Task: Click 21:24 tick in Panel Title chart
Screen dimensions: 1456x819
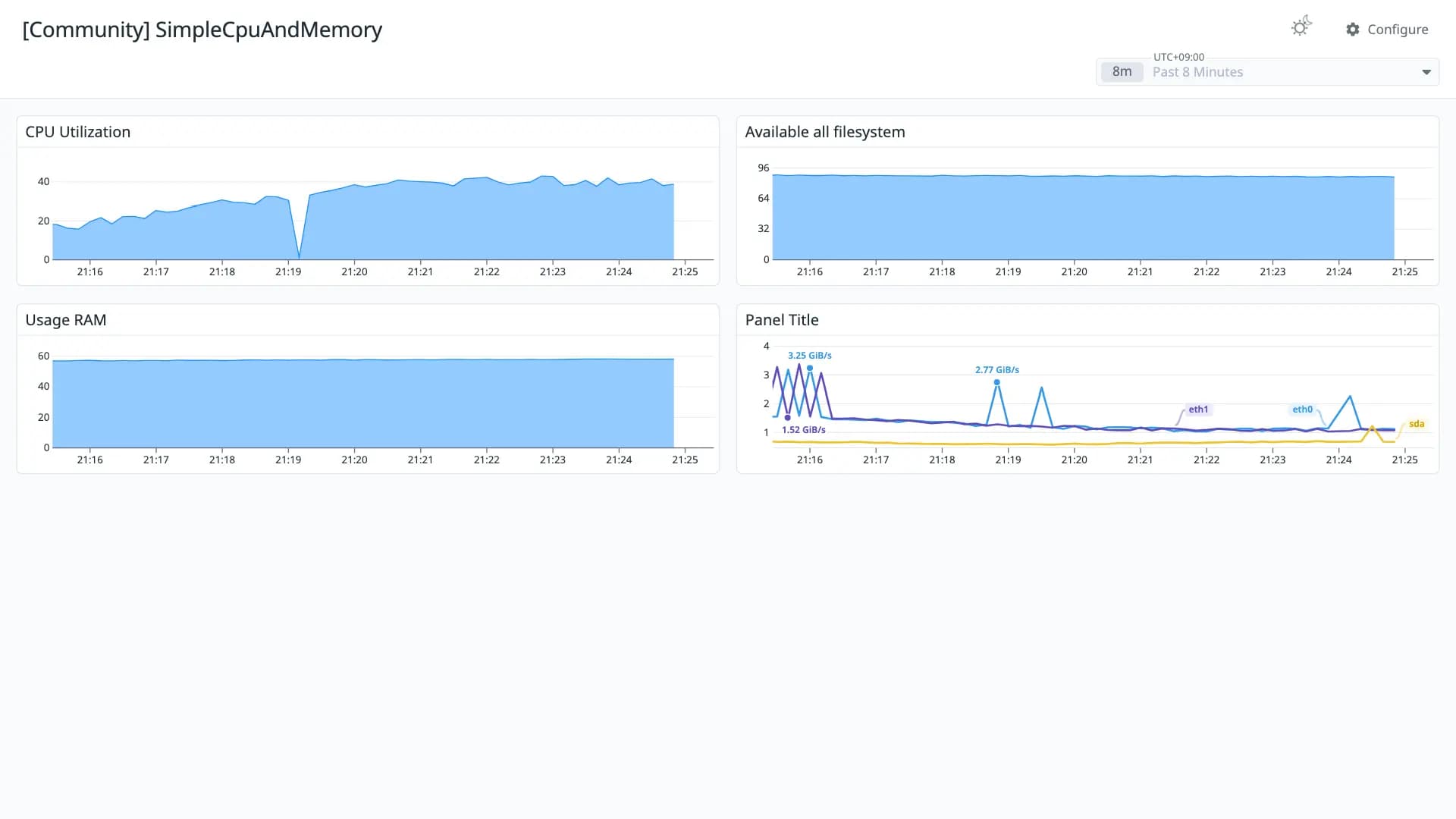Action: tap(1338, 460)
